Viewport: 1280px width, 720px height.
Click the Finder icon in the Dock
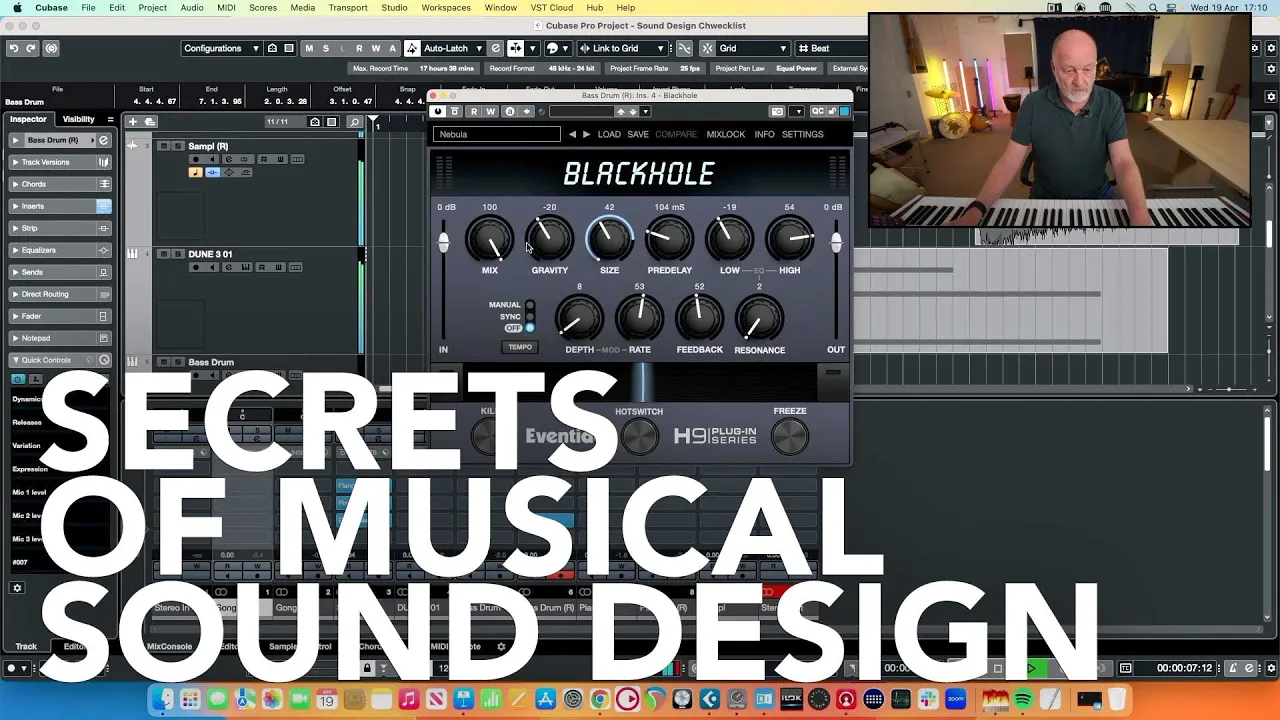[163, 699]
